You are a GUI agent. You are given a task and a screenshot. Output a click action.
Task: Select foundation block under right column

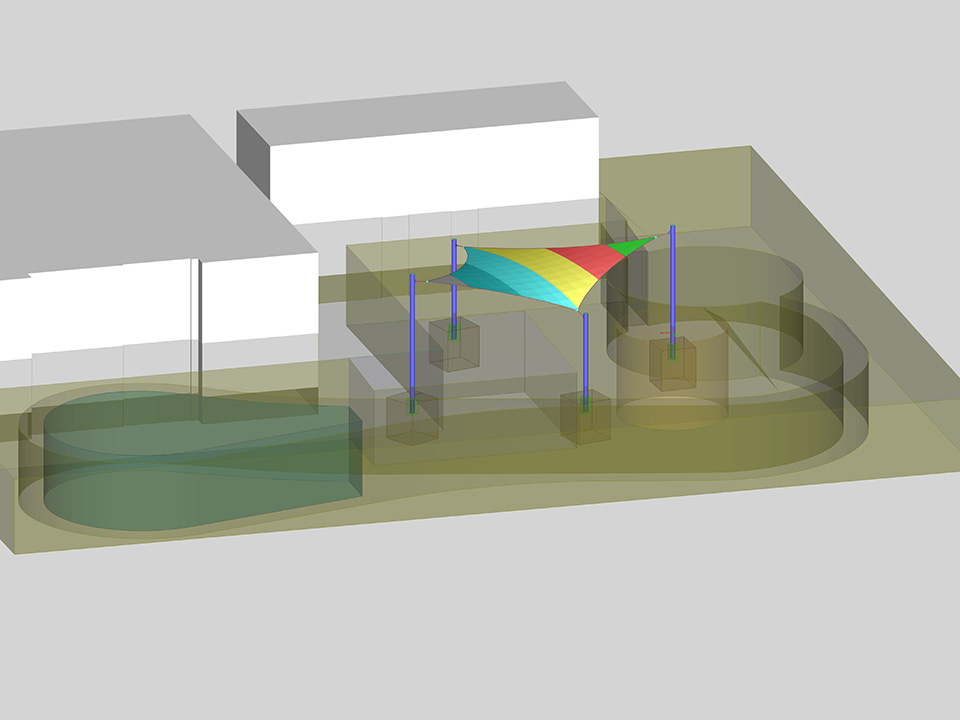point(674,363)
